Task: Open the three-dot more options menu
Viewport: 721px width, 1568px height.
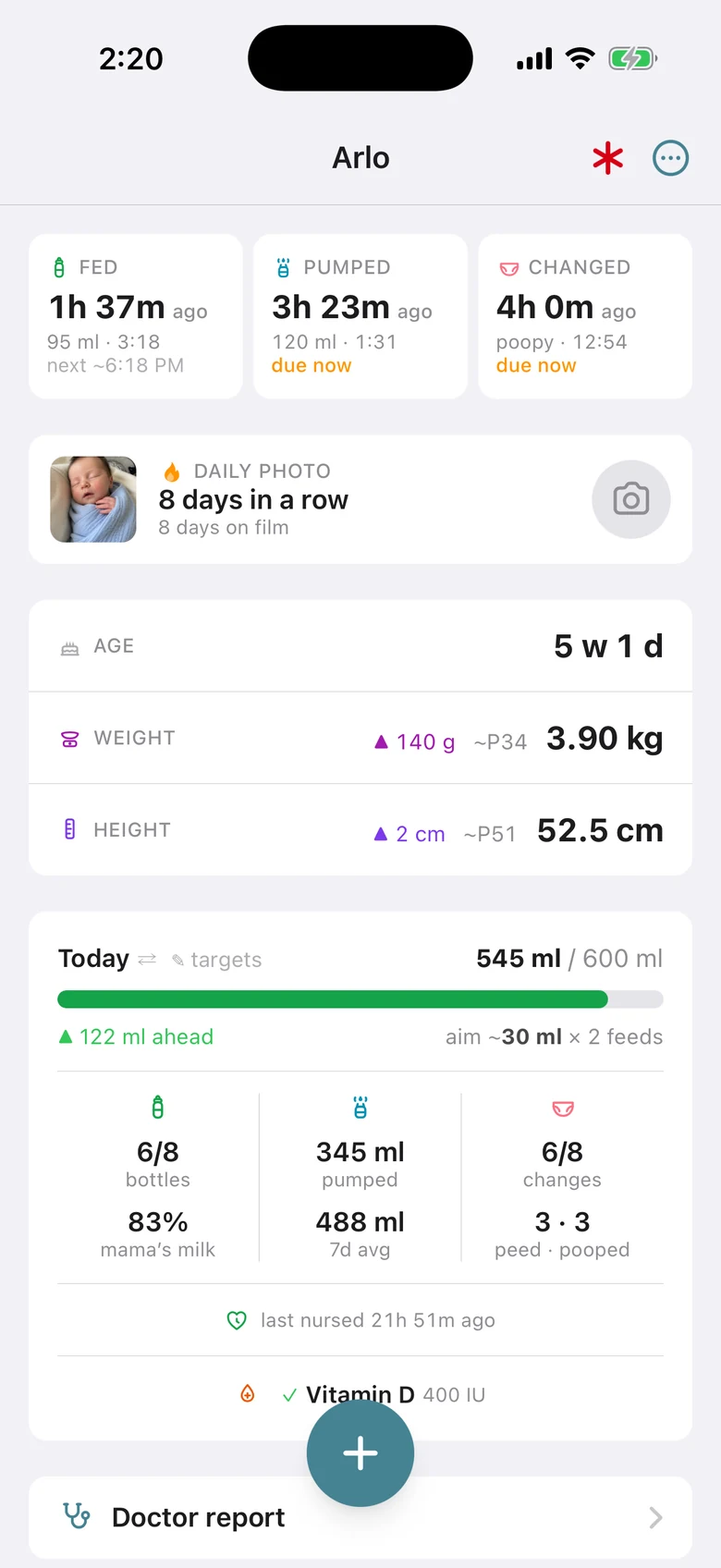Action: 671,158
